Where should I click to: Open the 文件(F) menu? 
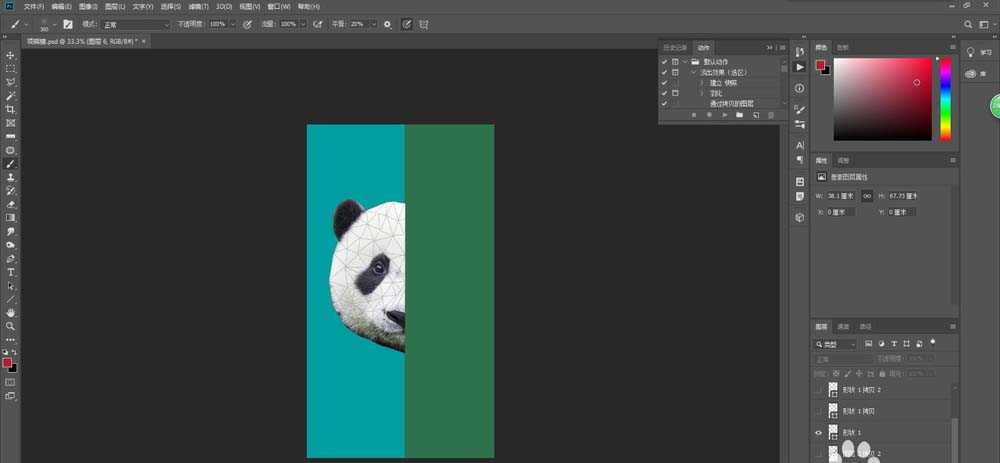pyautogui.click(x=34, y=6)
